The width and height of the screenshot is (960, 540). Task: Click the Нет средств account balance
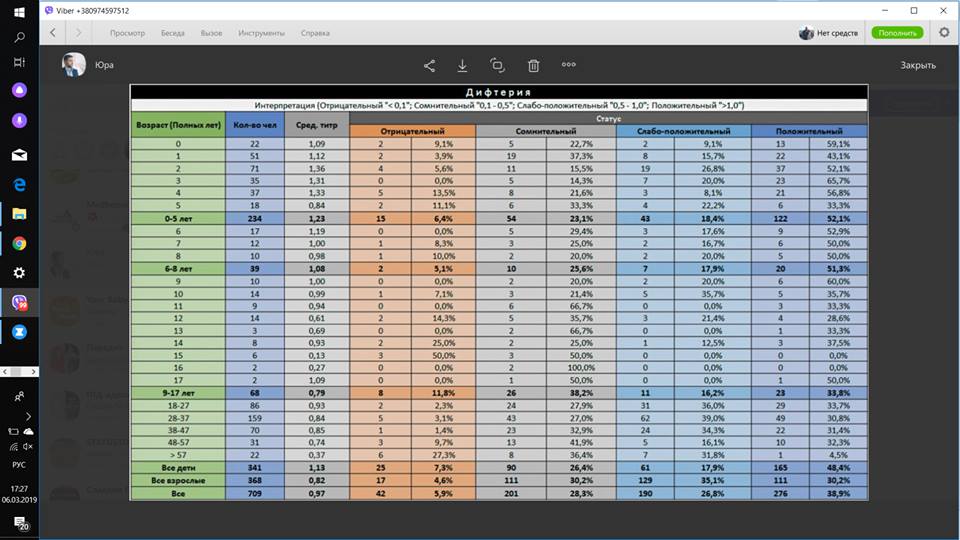[829, 33]
